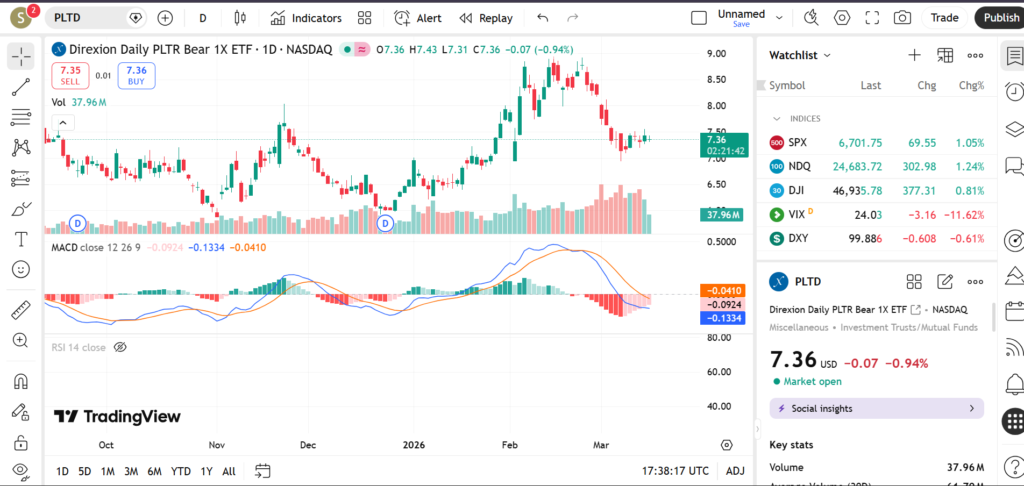1024x486 pixels.
Task: Add symbol to Watchlist with plus icon
Action: tap(913, 55)
